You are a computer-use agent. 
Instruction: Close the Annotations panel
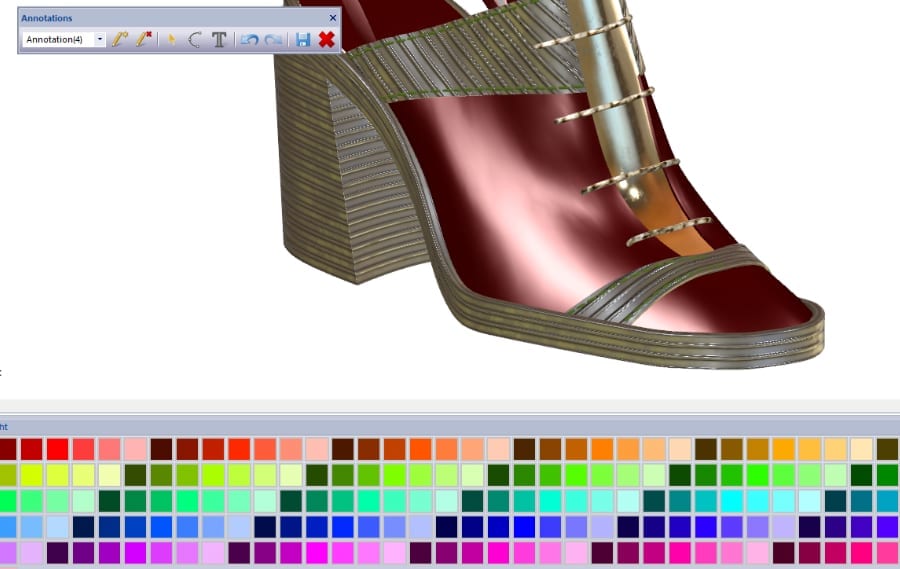(333, 18)
